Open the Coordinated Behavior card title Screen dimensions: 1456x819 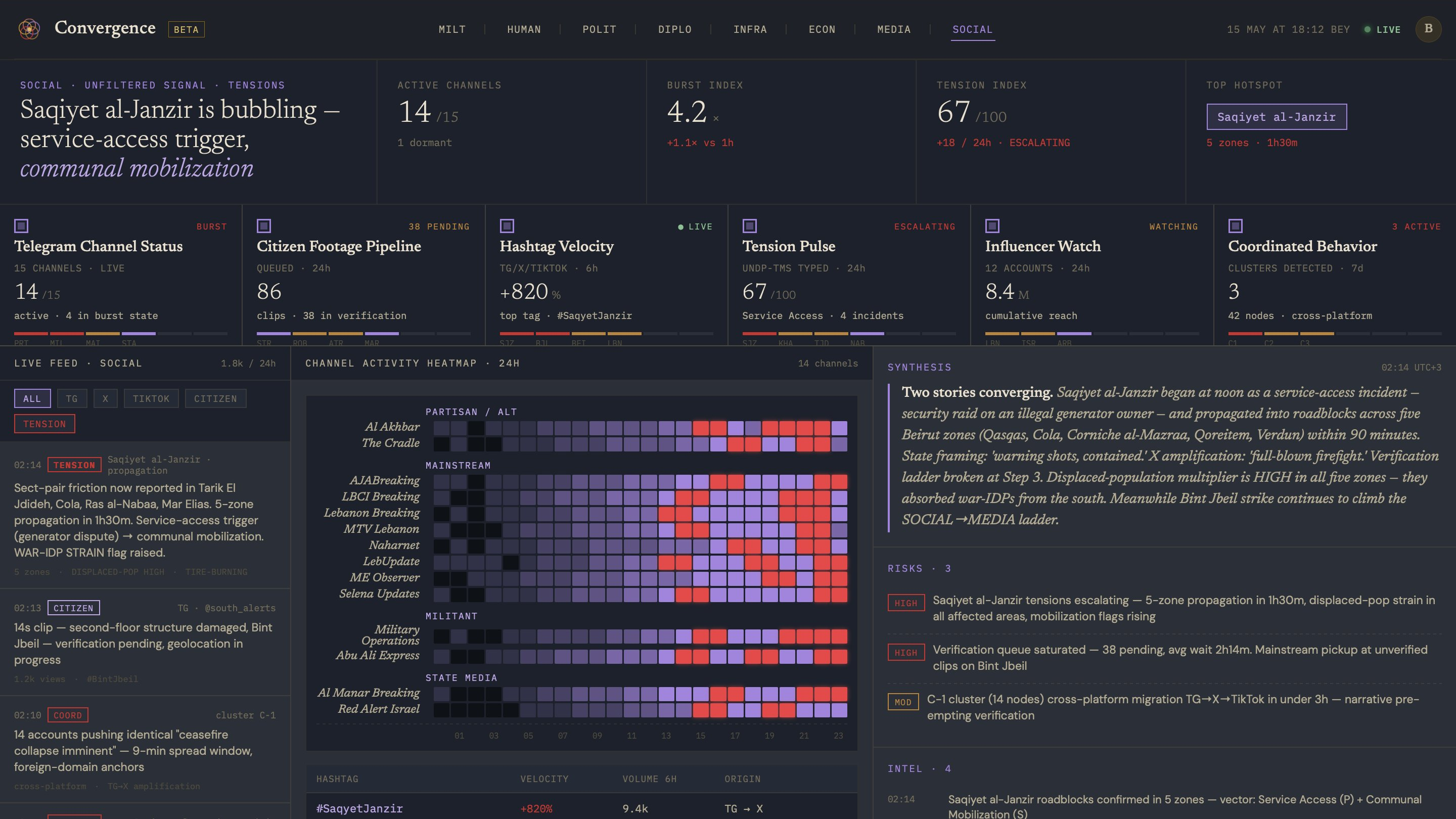pos(1302,246)
